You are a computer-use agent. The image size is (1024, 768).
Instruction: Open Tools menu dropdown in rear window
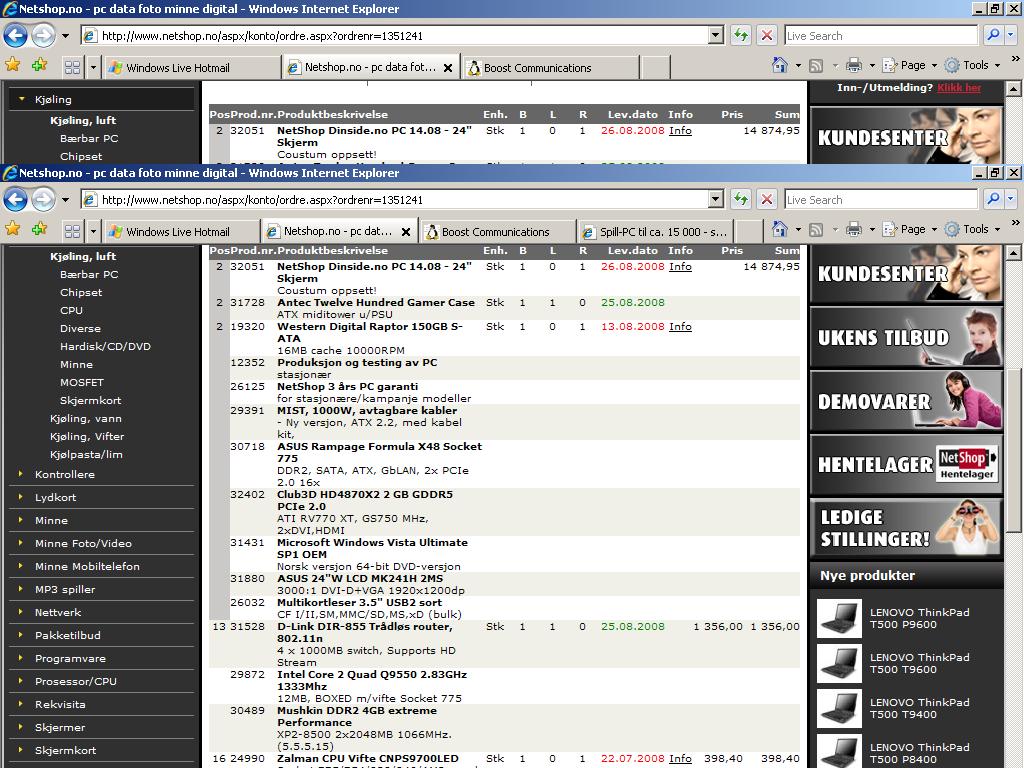coord(997,65)
